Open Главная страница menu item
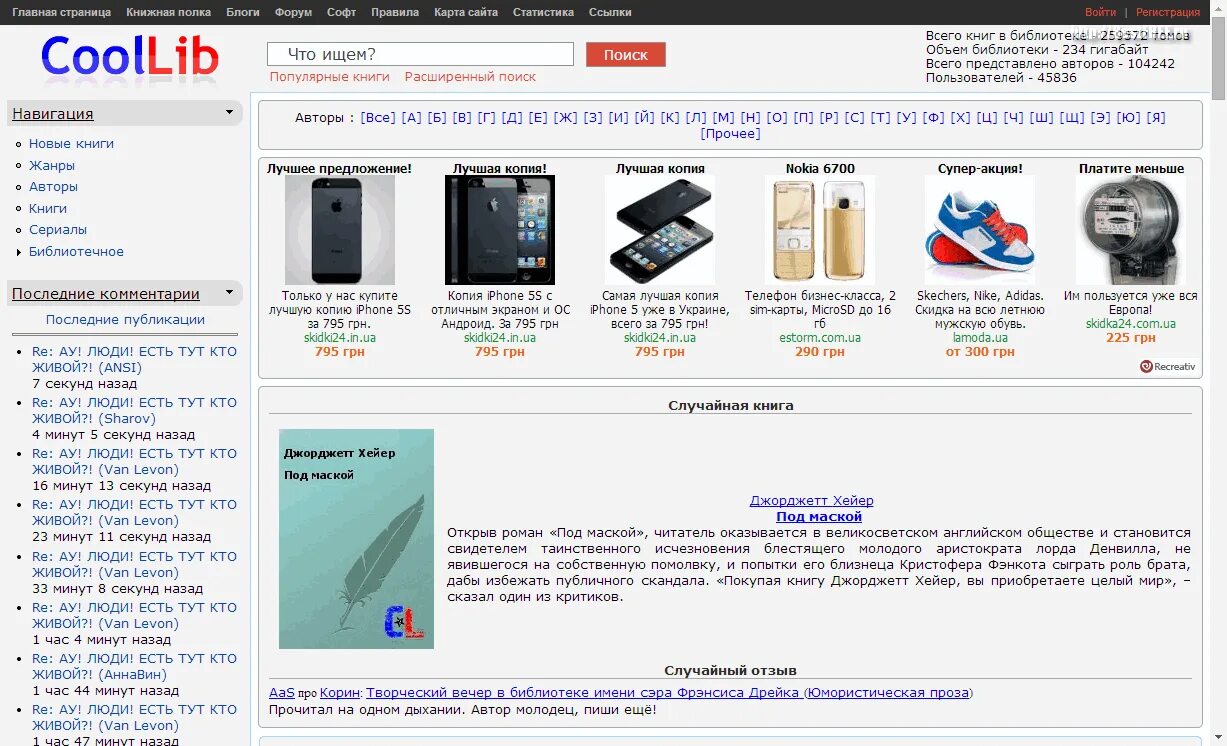The height and width of the screenshot is (746, 1227). click(61, 12)
